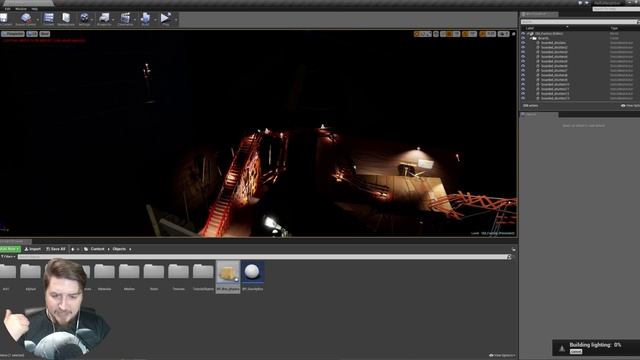Toggle visibility eye of Boards folder row

(x=523, y=38)
